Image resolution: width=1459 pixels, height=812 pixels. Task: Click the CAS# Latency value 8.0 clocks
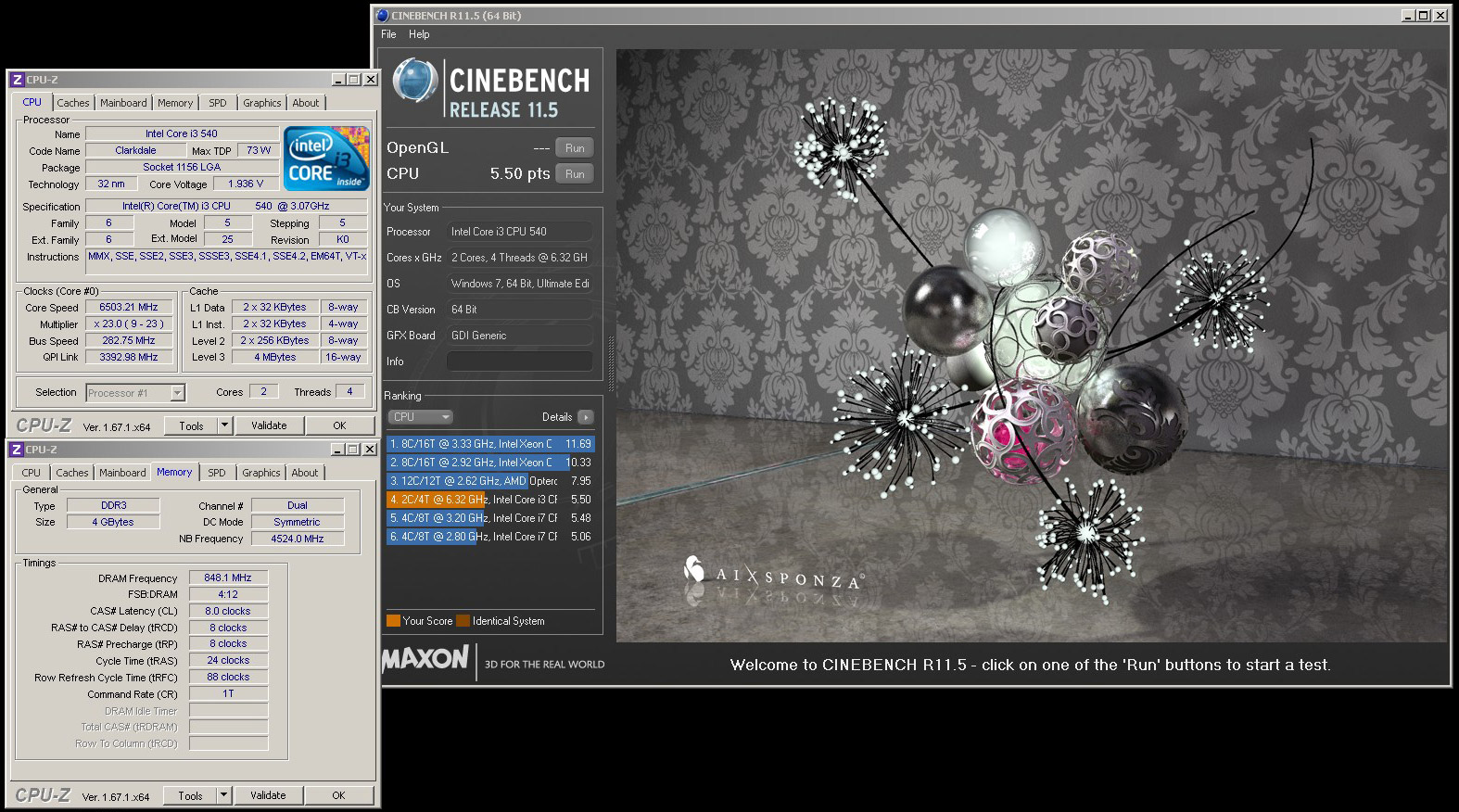228,612
